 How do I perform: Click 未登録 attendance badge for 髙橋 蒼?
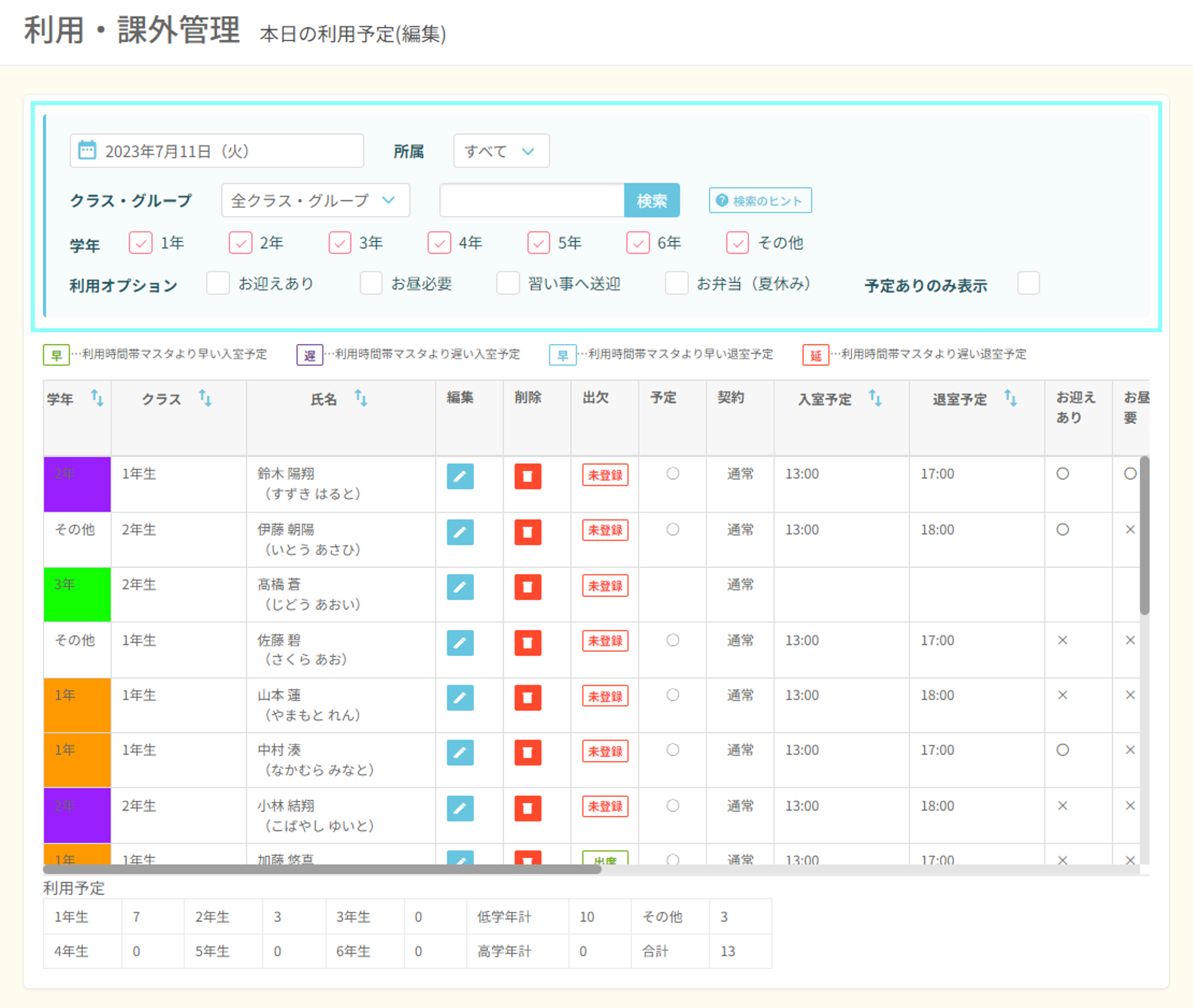coord(605,586)
